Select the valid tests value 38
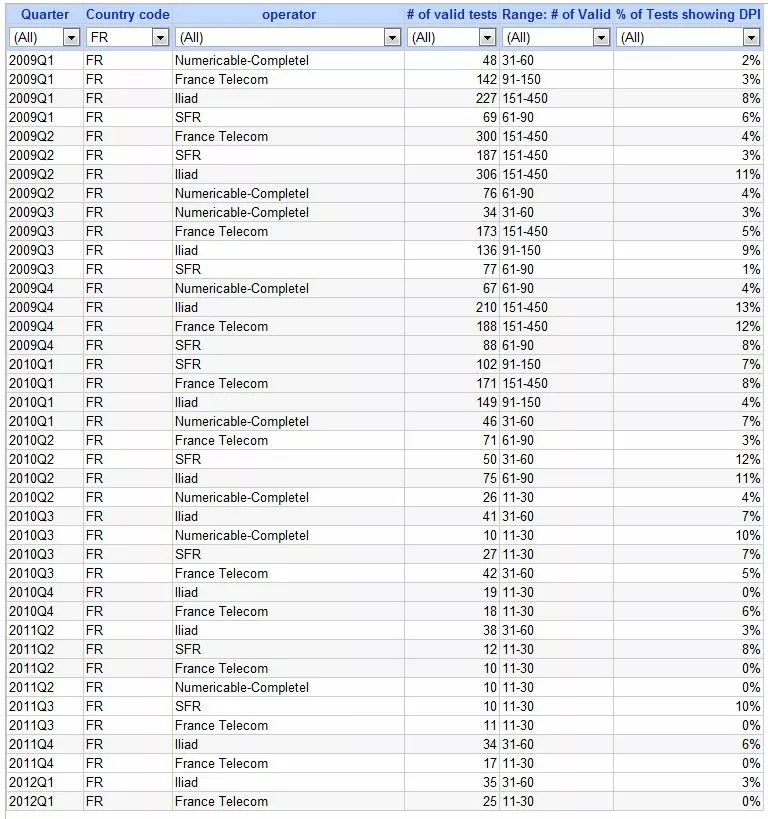This screenshot has height=819, width=768. click(x=490, y=630)
